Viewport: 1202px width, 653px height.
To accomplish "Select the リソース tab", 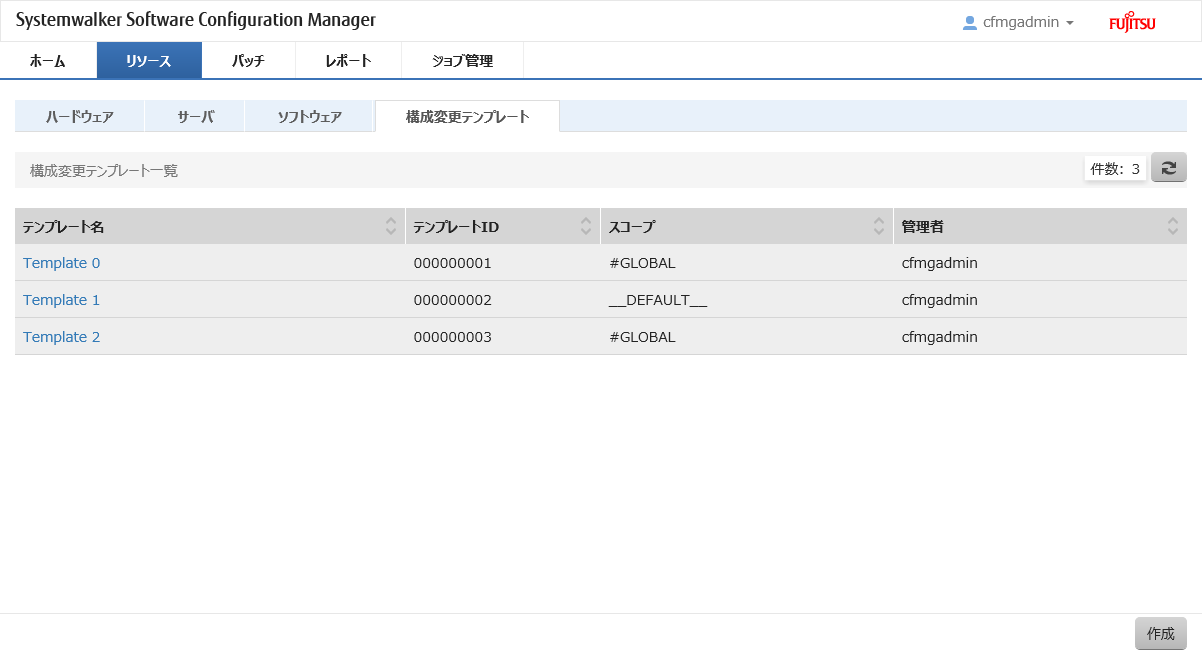I will click(x=149, y=60).
